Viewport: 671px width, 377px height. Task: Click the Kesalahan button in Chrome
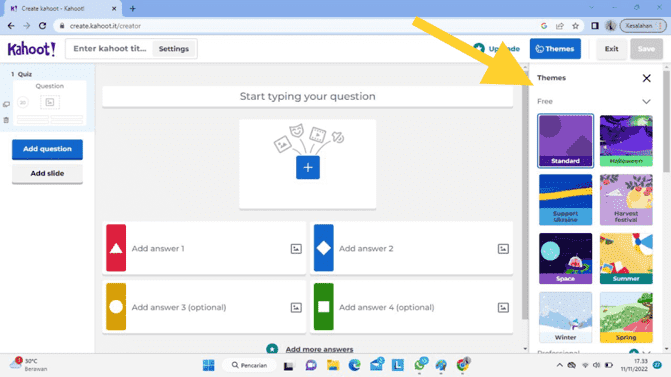tap(643, 26)
